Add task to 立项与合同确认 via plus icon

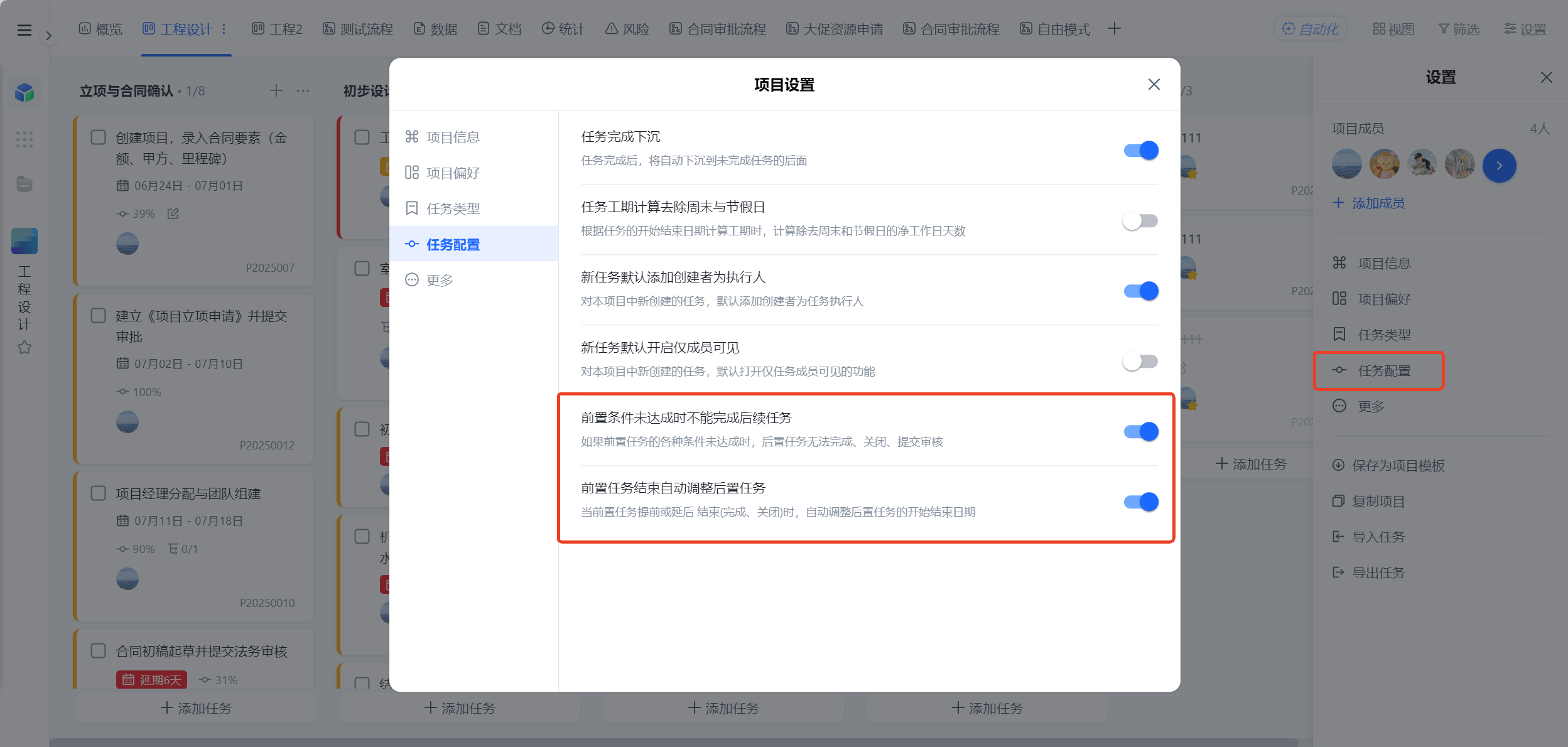pos(276,91)
